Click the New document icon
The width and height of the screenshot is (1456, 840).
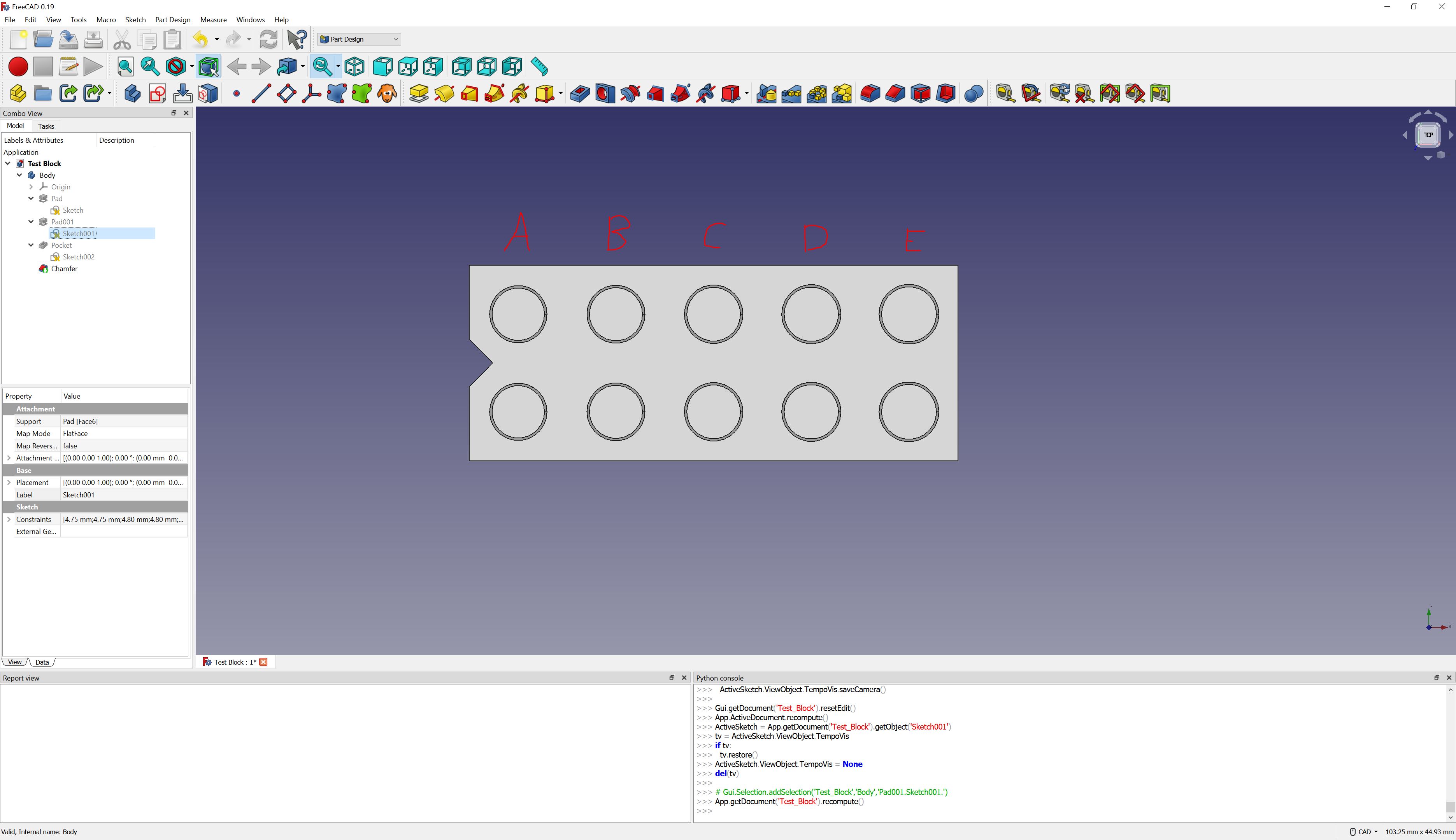[x=18, y=39]
